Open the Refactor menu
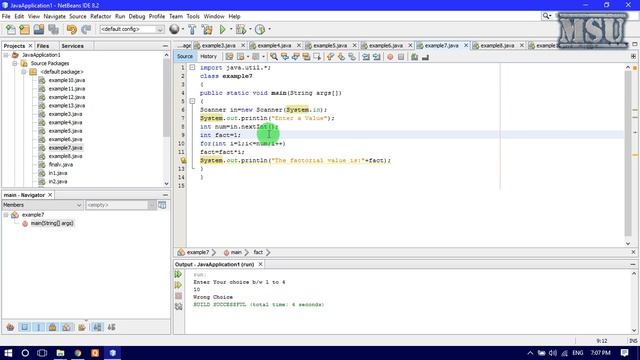The height and width of the screenshot is (360, 640). [x=100, y=16]
